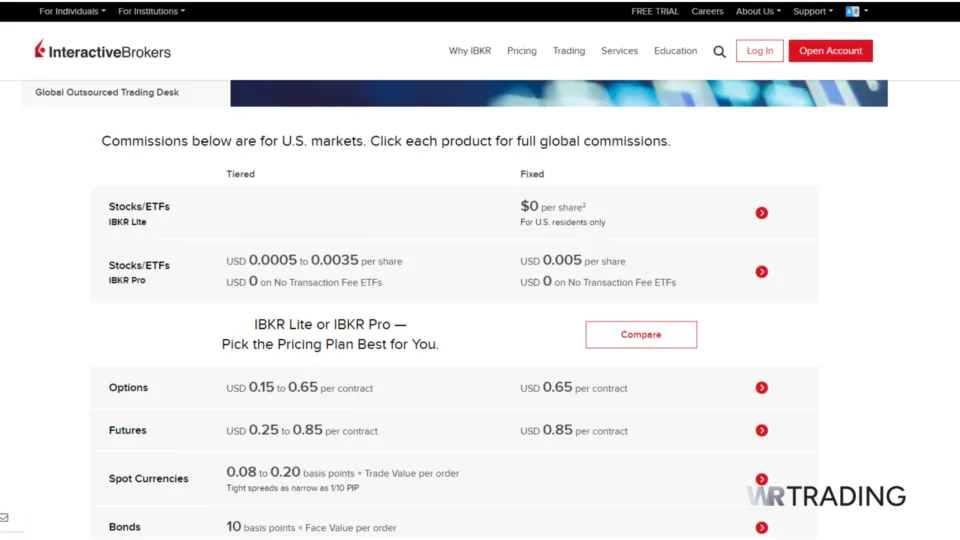
Task: Click red arrow in Futures row
Action: (762, 431)
